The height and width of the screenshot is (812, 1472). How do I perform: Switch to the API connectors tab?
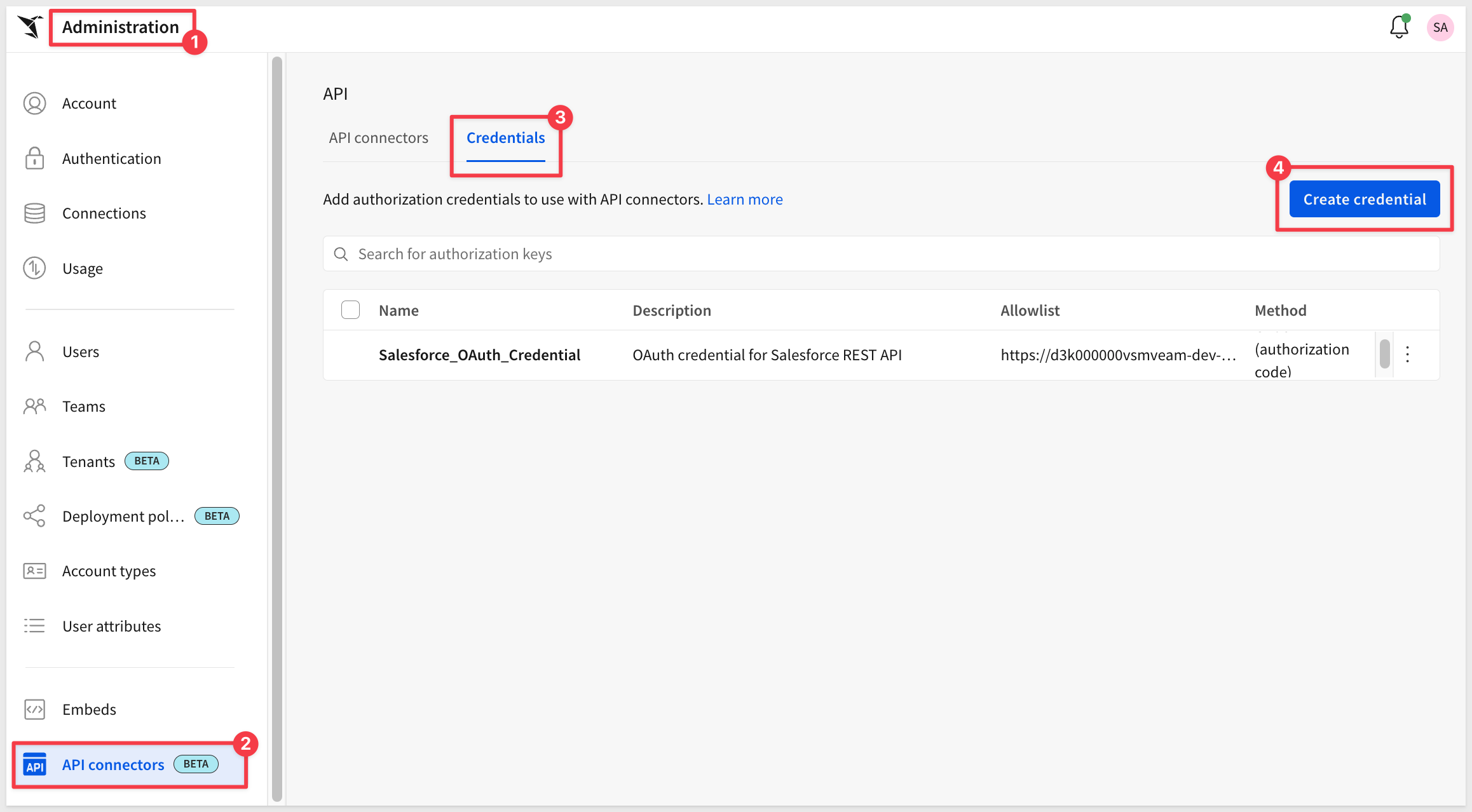click(378, 138)
